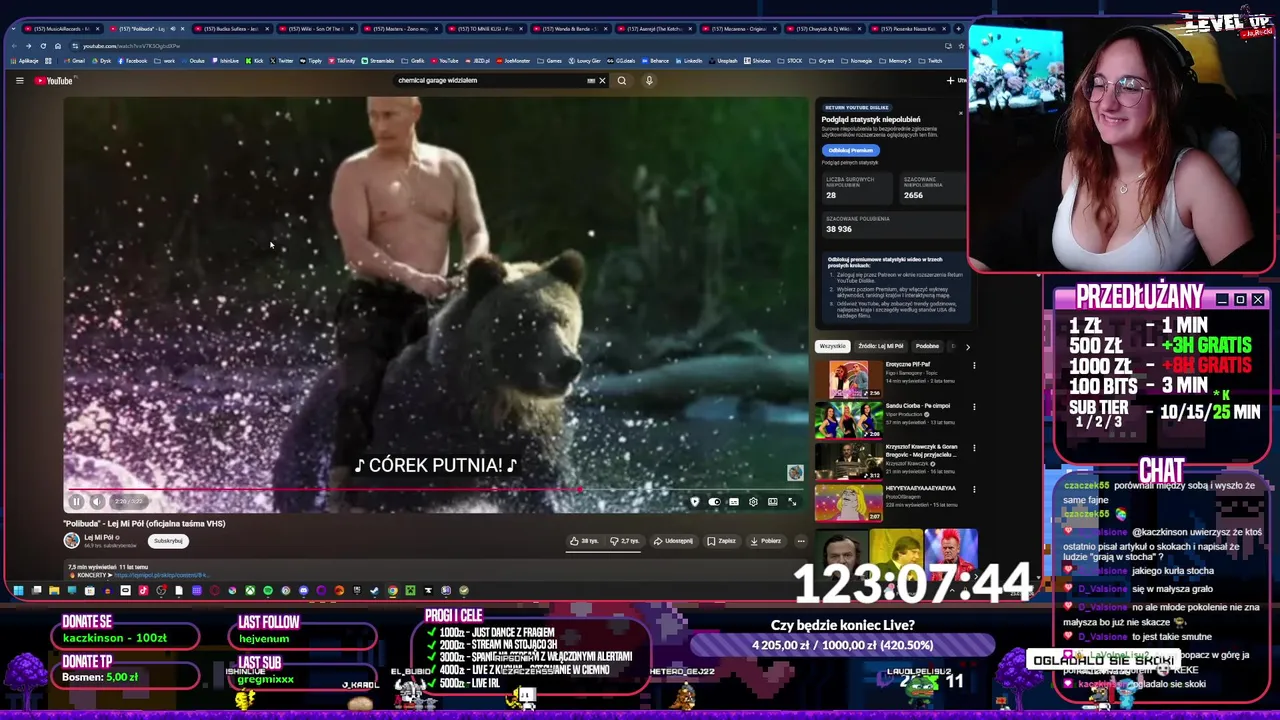Open Spotify from the taskbar
Screen dimensions: 1280x720
[x=268, y=591]
